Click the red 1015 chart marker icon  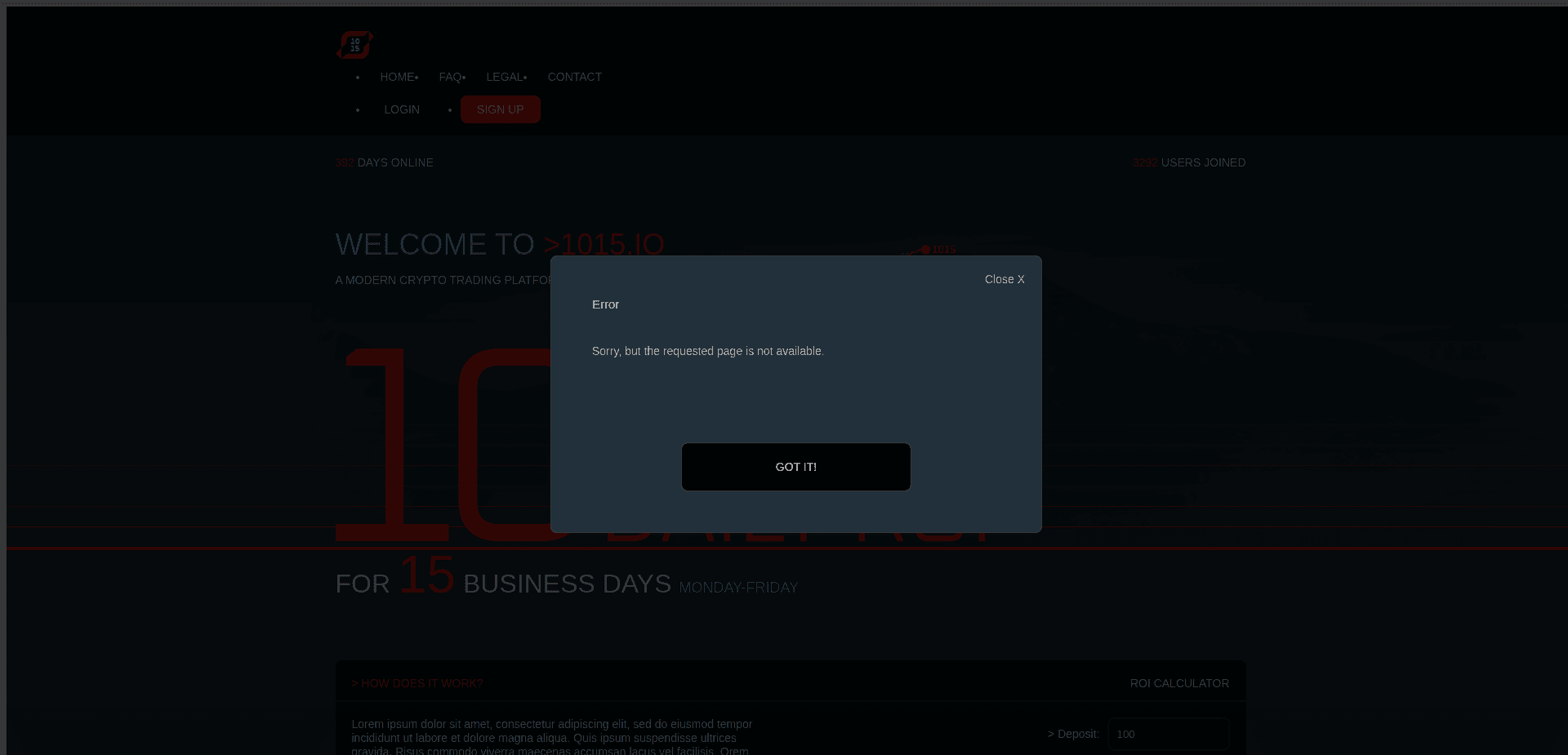(x=927, y=250)
